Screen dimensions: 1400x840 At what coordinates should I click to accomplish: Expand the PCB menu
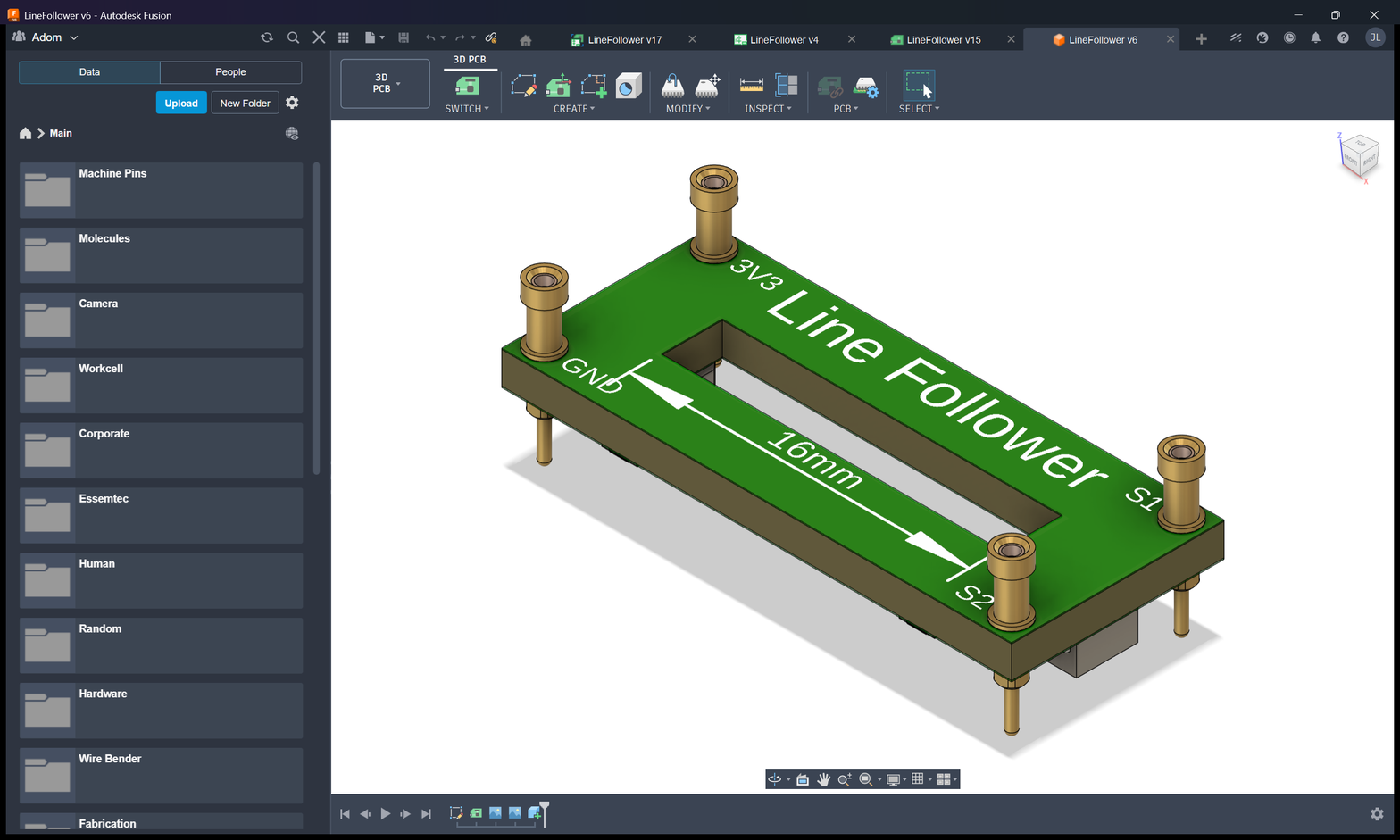846,109
